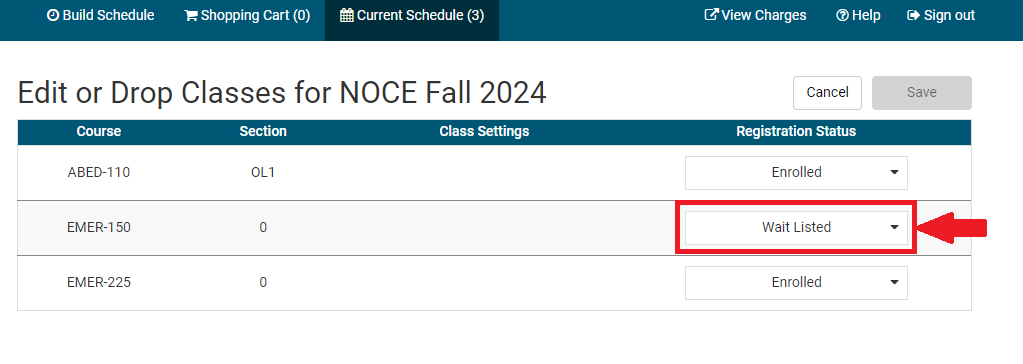Go to the Build Schedule tab
The width and height of the screenshot is (1023, 364).
[101, 15]
